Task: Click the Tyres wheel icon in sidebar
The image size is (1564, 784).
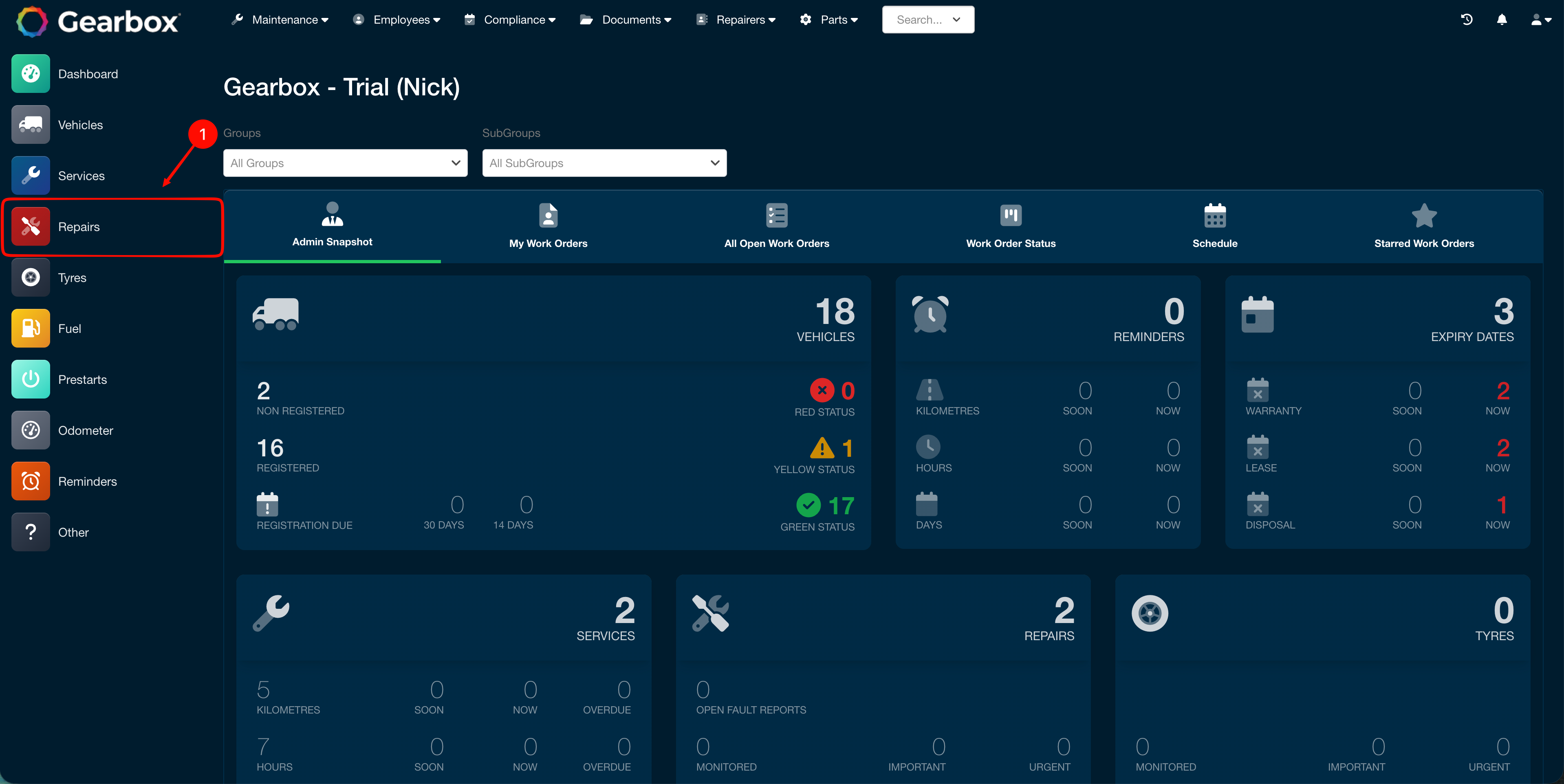Action: click(x=30, y=277)
